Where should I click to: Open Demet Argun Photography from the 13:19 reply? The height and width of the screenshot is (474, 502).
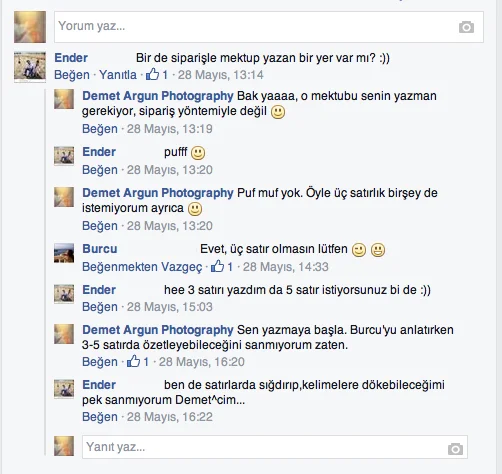click(158, 96)
